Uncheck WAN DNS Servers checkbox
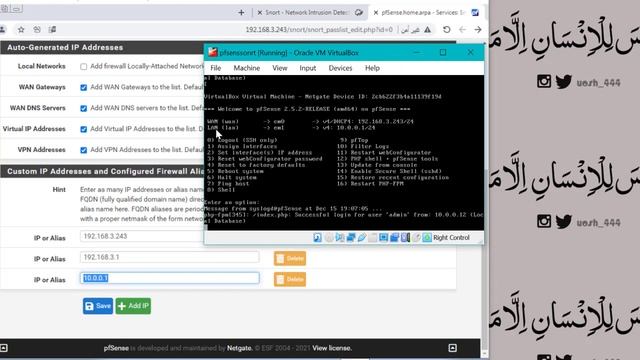The image size is (640, 360). pos(84,108)
